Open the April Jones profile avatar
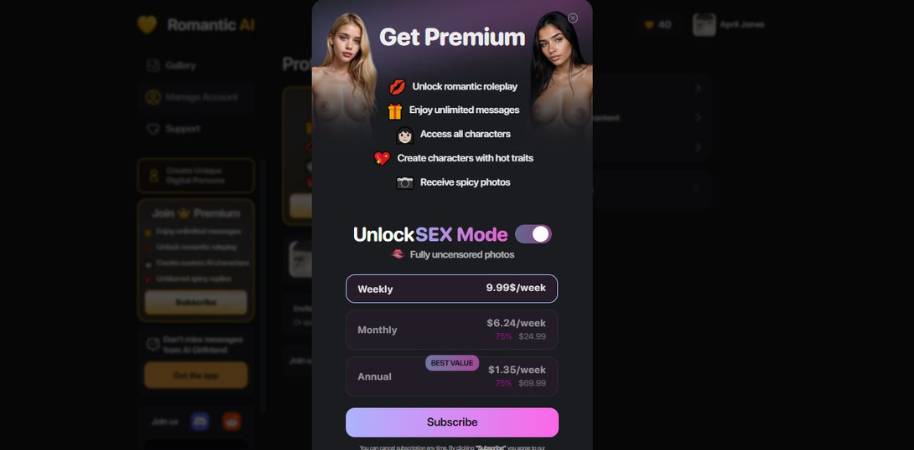This screenshot has height=450, width=914. [704, 24]
